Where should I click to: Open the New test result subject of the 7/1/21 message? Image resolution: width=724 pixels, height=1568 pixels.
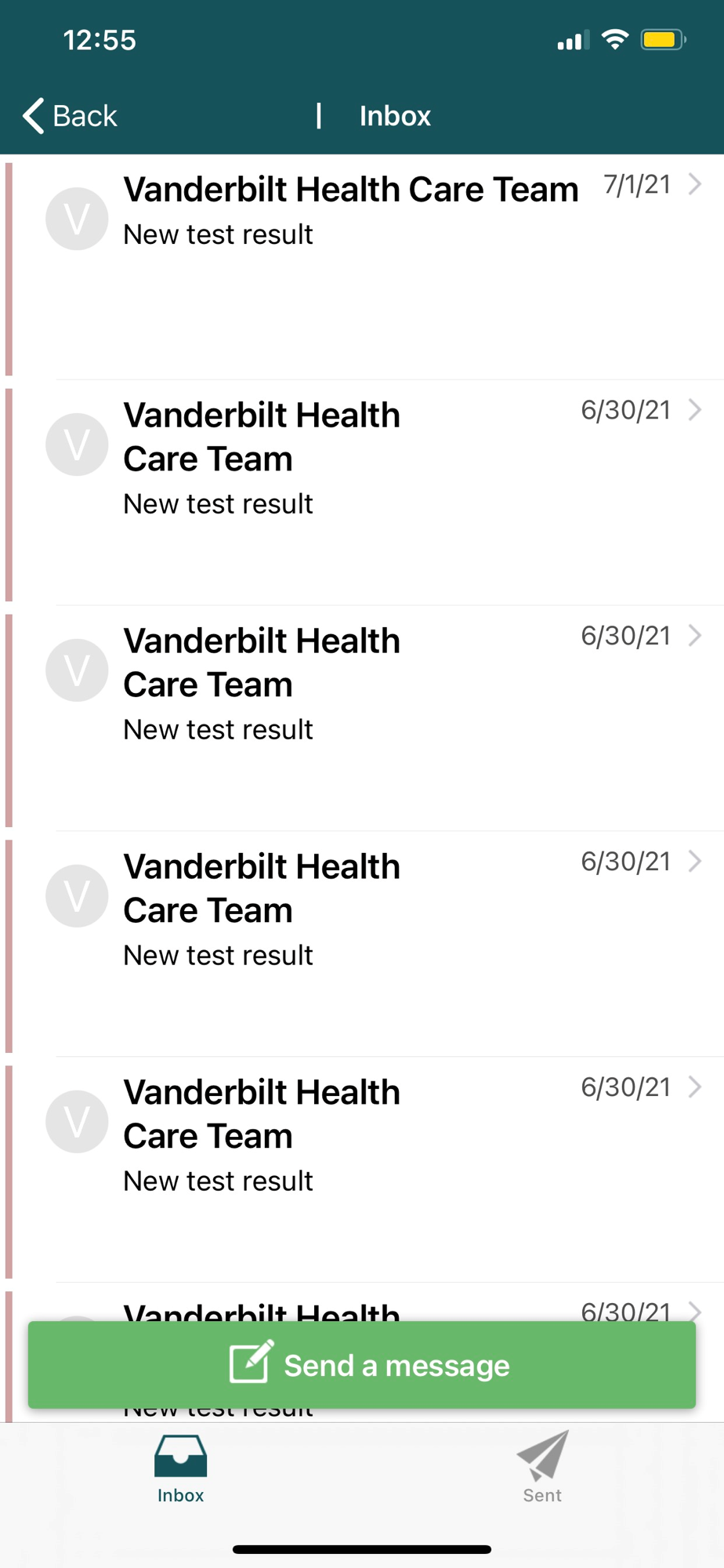tap(218, 234)
